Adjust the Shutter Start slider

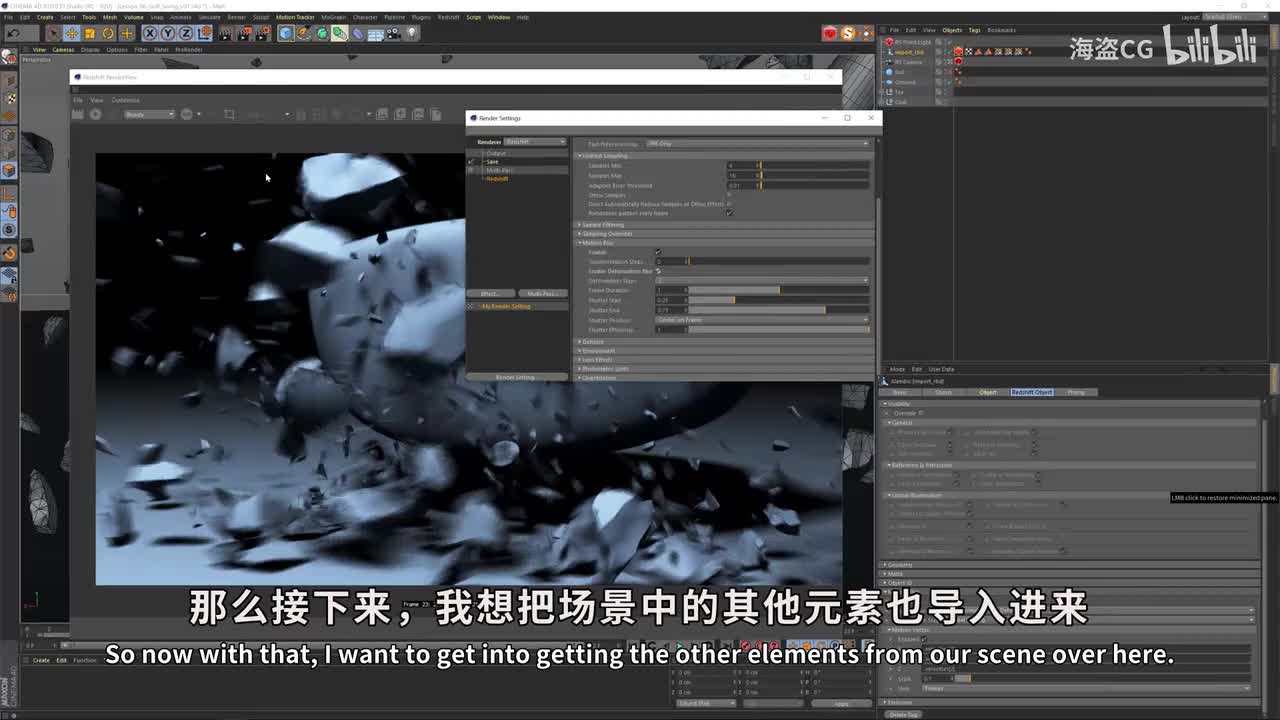[x=779, y=300]
